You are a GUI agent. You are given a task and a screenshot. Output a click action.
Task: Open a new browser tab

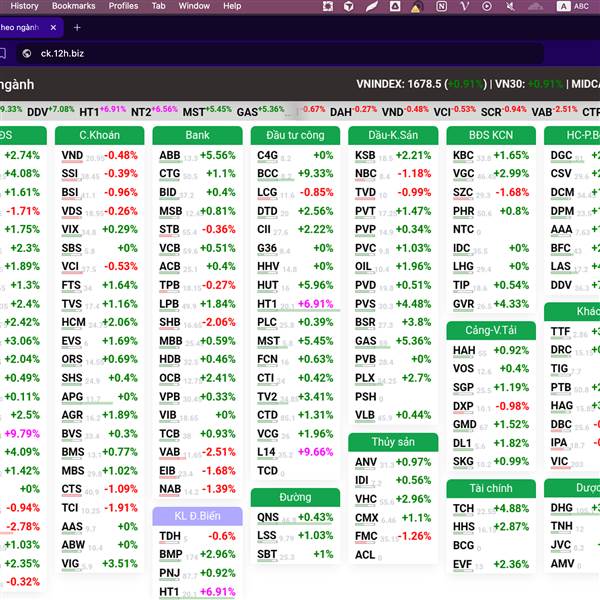click(x=77, y=28)
